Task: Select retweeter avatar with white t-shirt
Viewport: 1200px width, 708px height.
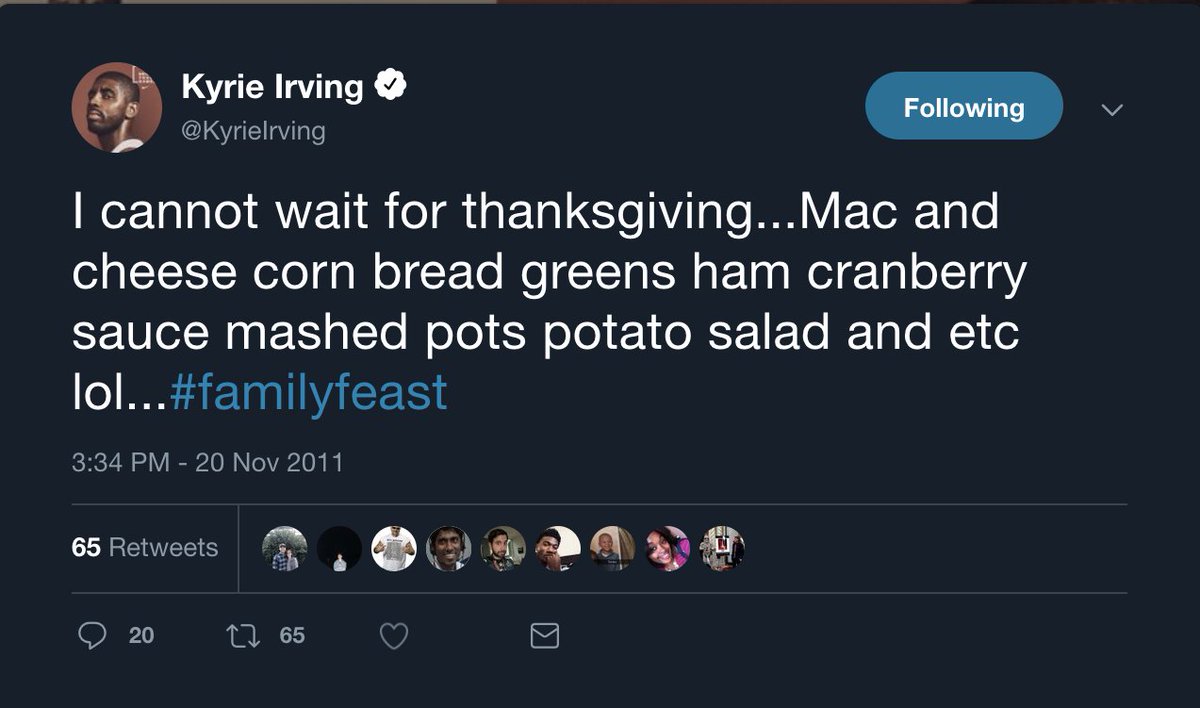Action: [394, 548]
